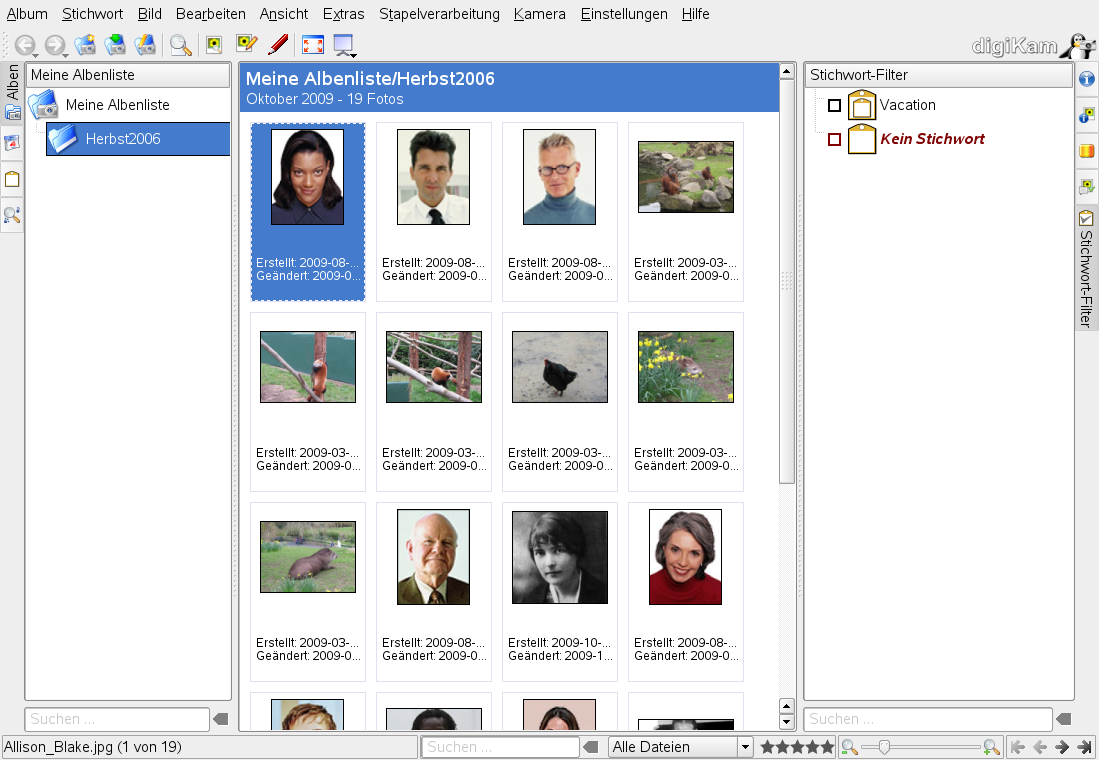Image resolution: width=1099 pixels, height=760 pixels.
Task: Open the search magnifier toolbar icon
Action: tap(181, 45)
